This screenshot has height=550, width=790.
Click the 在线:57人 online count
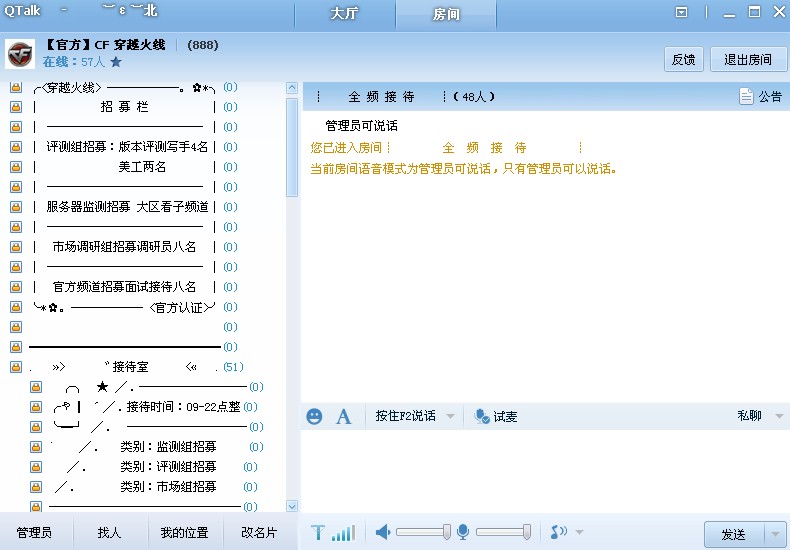pyautogui.click(x=74, y=62)
